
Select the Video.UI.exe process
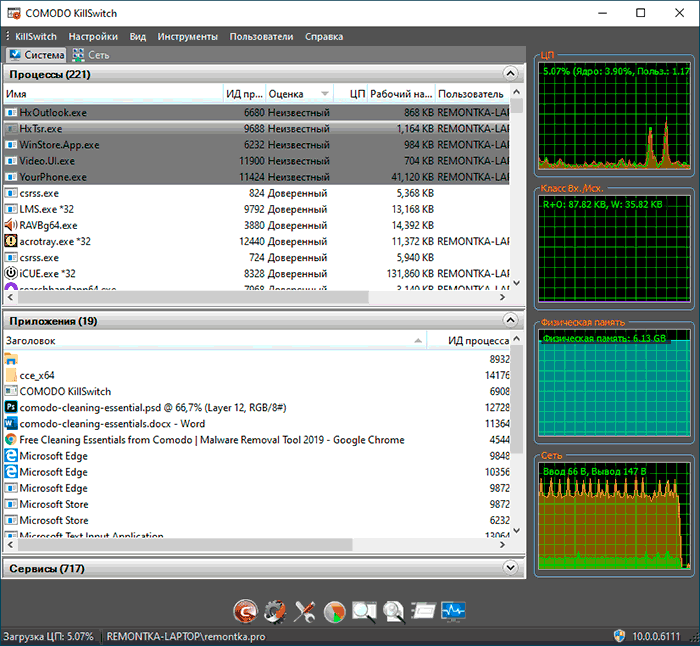point(257,161)
